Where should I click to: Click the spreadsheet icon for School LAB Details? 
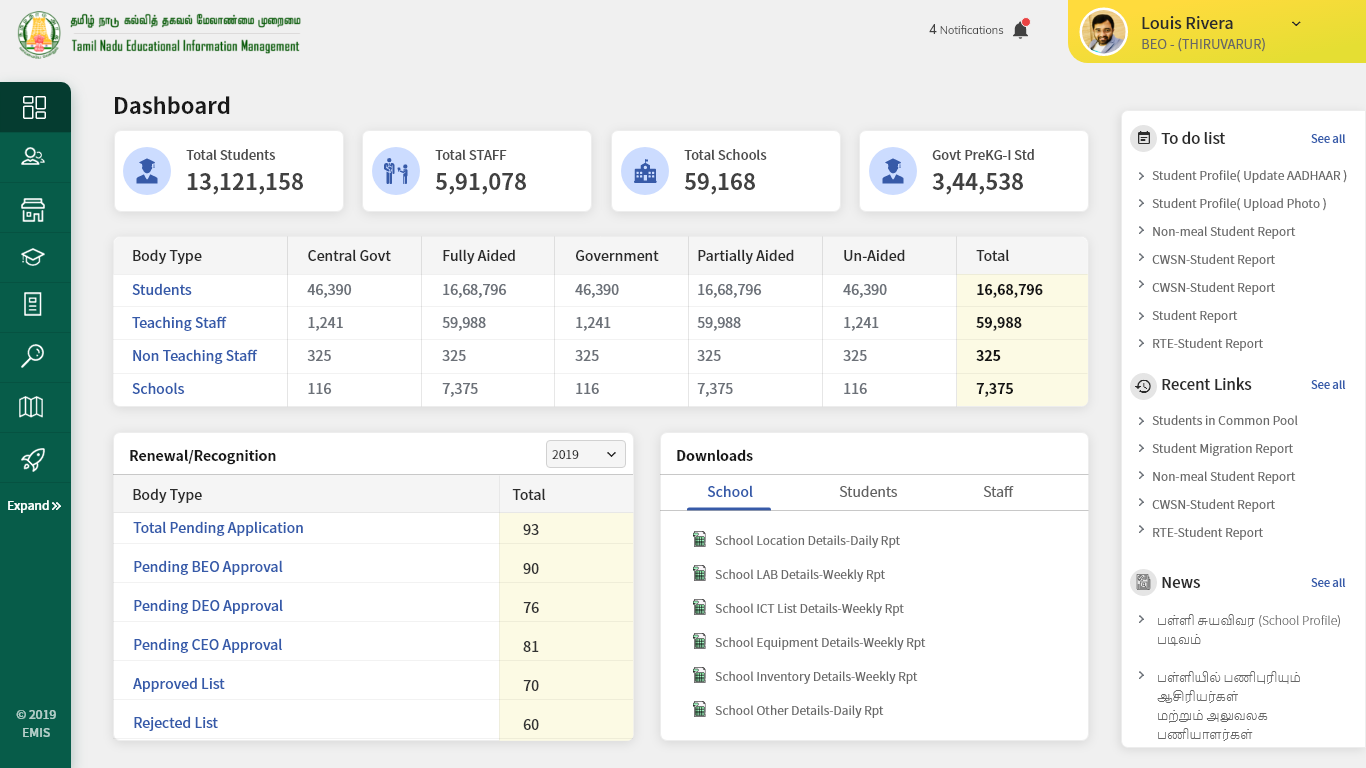(700, 573)
